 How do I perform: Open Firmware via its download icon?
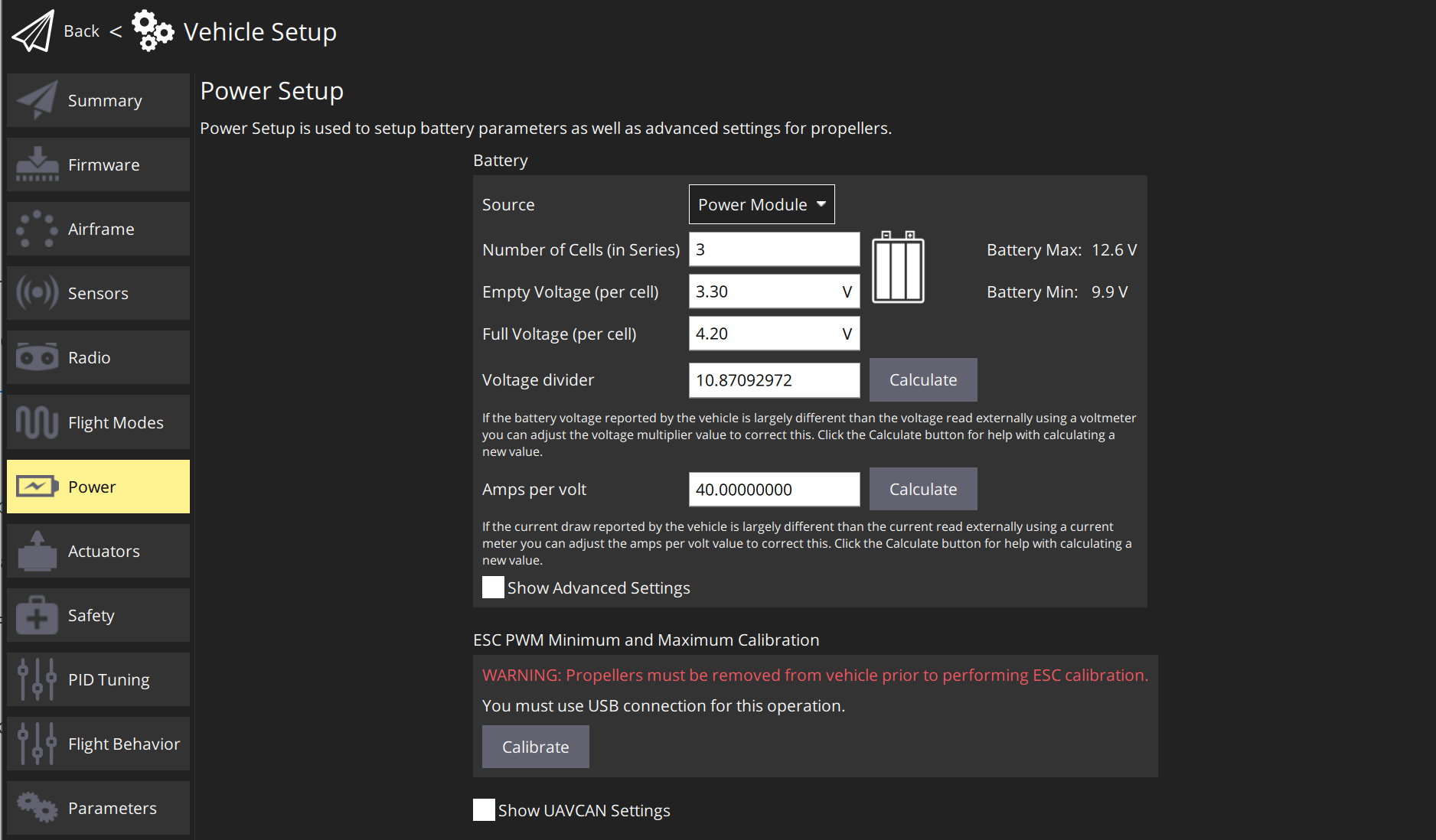coord(37,164)
